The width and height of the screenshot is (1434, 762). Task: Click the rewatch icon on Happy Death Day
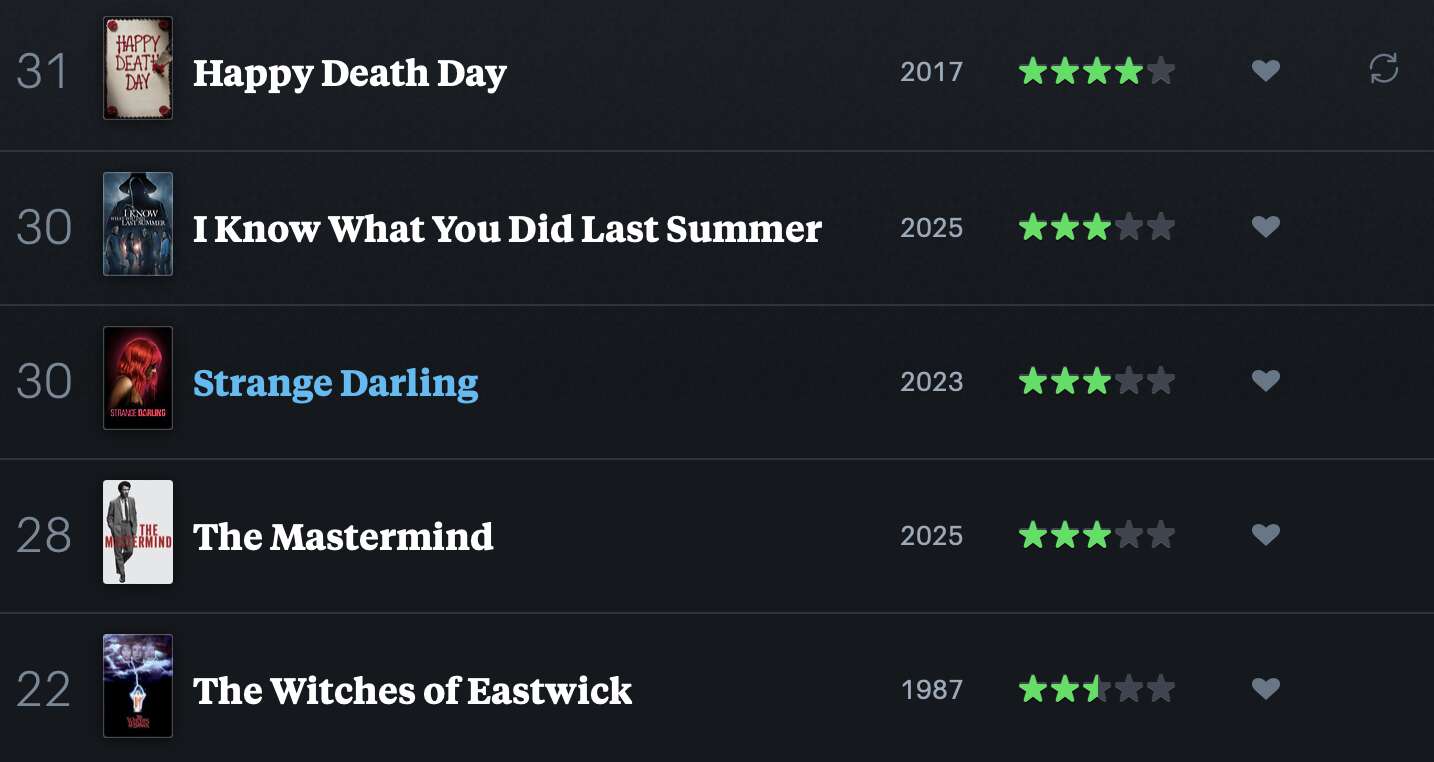1383,69
